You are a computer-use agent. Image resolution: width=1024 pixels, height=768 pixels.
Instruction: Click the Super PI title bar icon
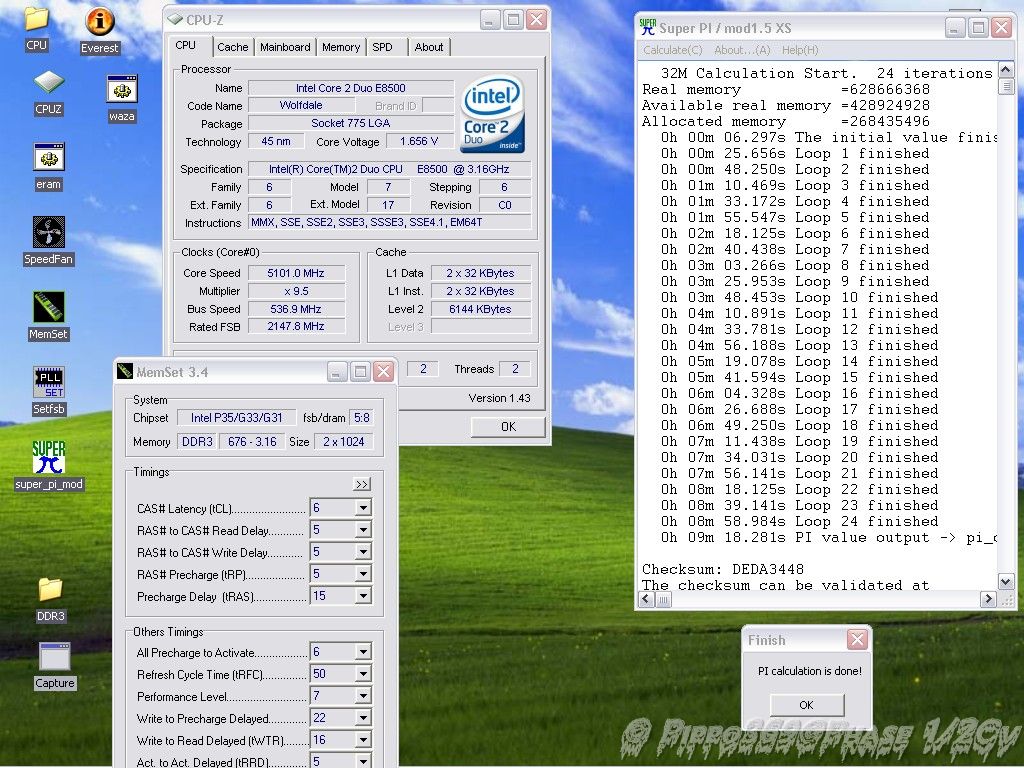pyautogui.click(x=648, y=27)
